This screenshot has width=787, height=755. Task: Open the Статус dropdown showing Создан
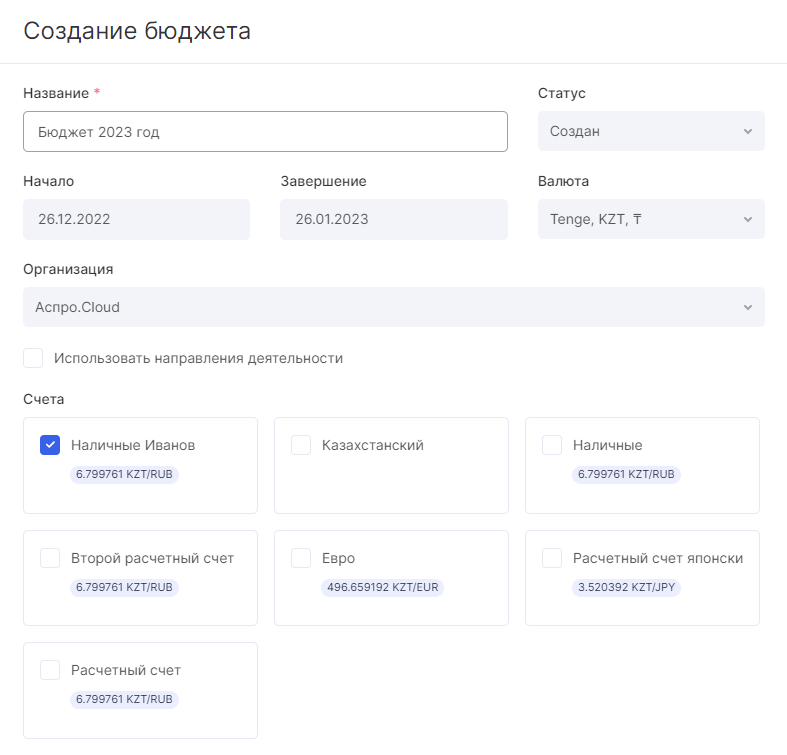(x=651, y=131)
